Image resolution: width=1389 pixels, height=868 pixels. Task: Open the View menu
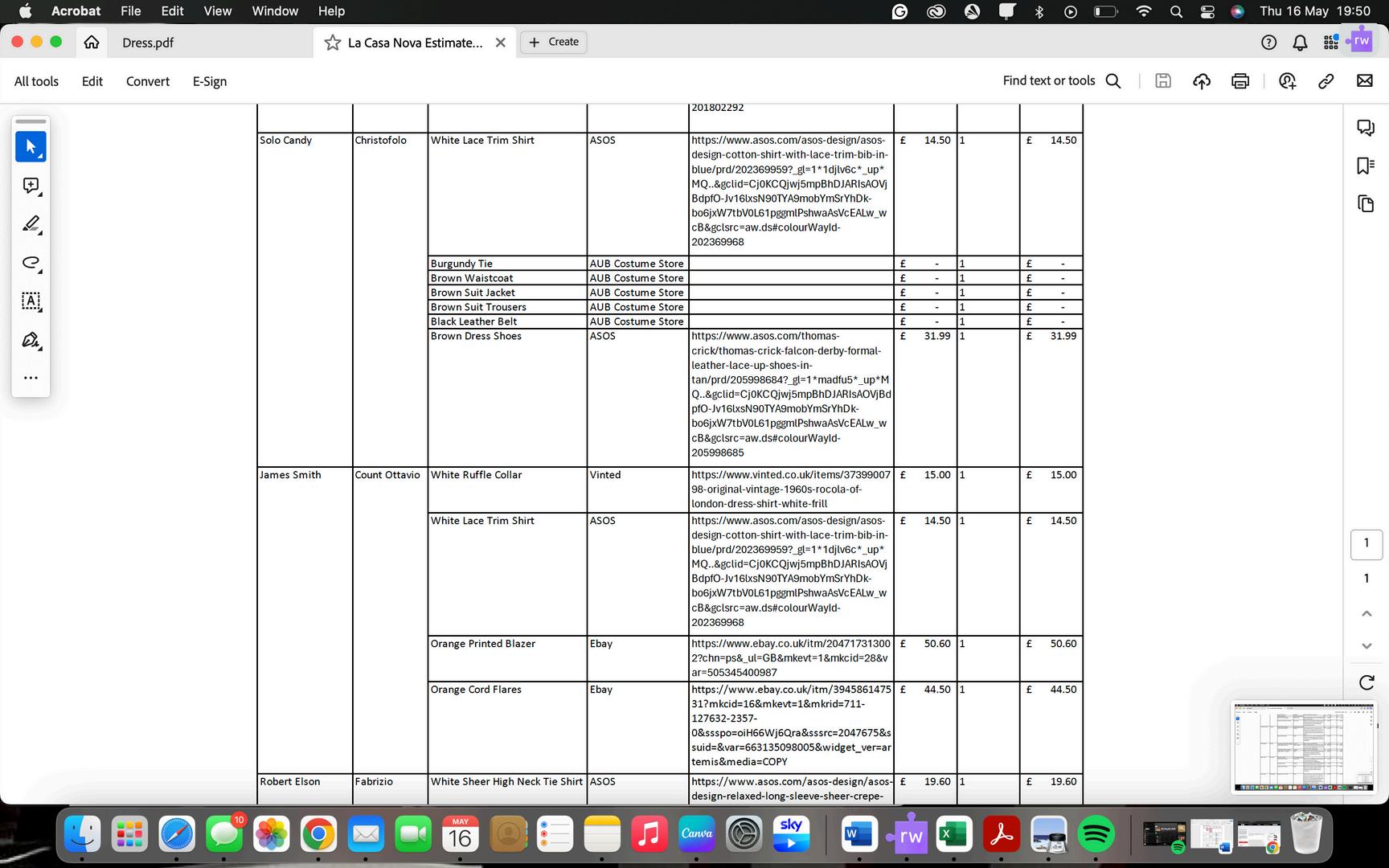pos(217,11)
